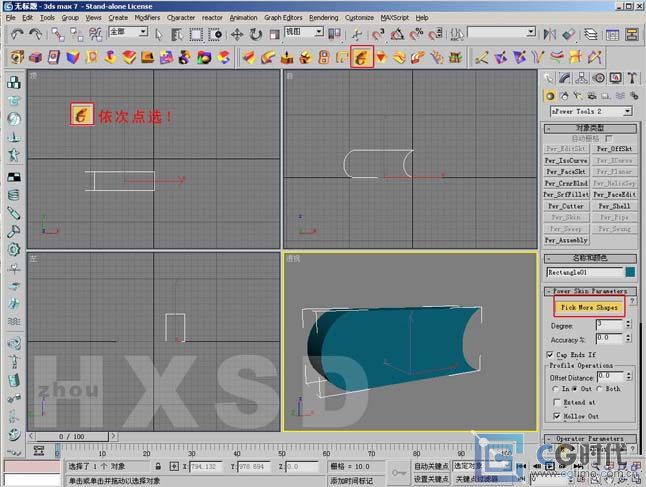Viewport: 646px width, 487px height.
Task: Open the Motion command panel tab
Action: click(x=599, y=78)
